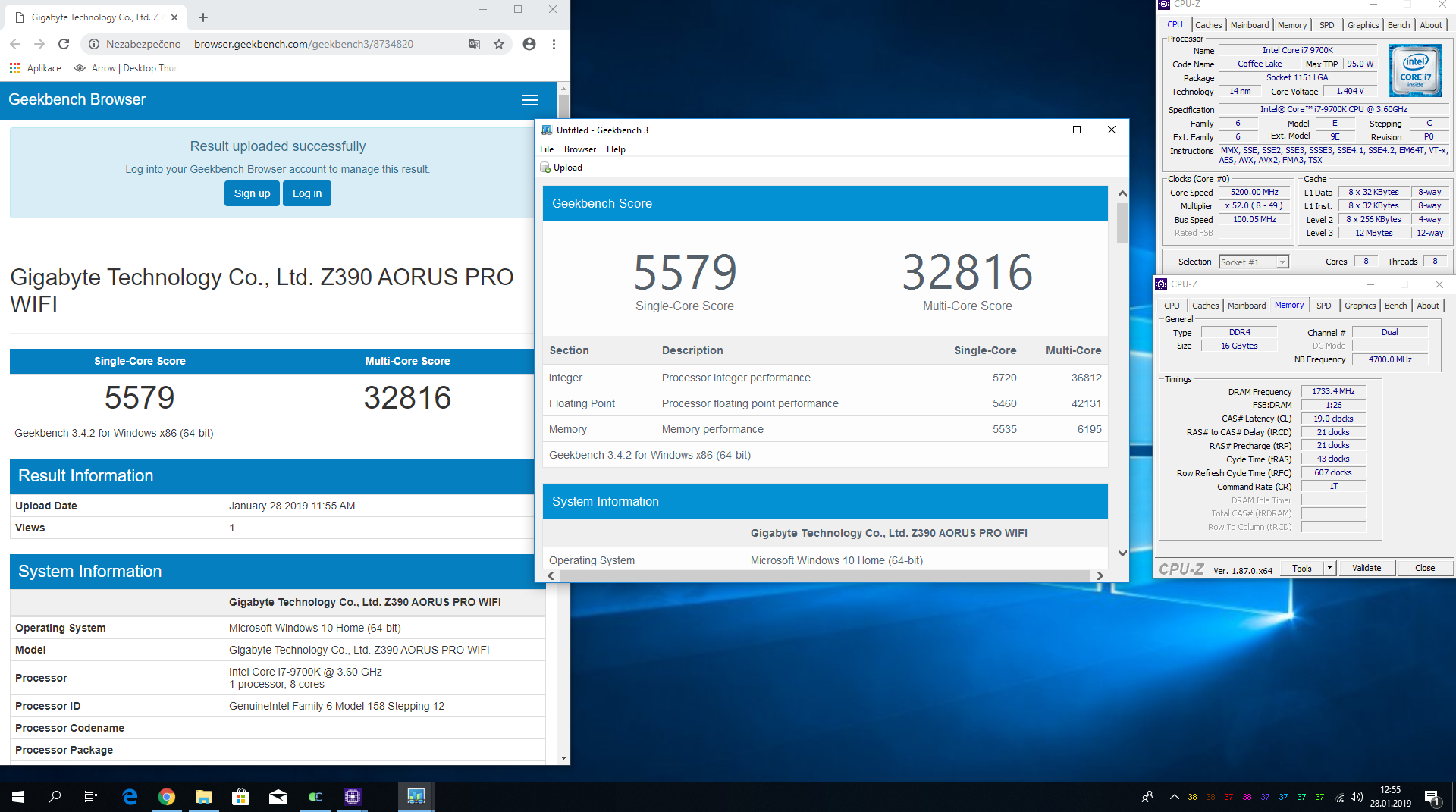Click the Geekbench 3 vertical scrollbar thumb
This screenshot has height=812, width=1456.
click(x=1122, y=224)
